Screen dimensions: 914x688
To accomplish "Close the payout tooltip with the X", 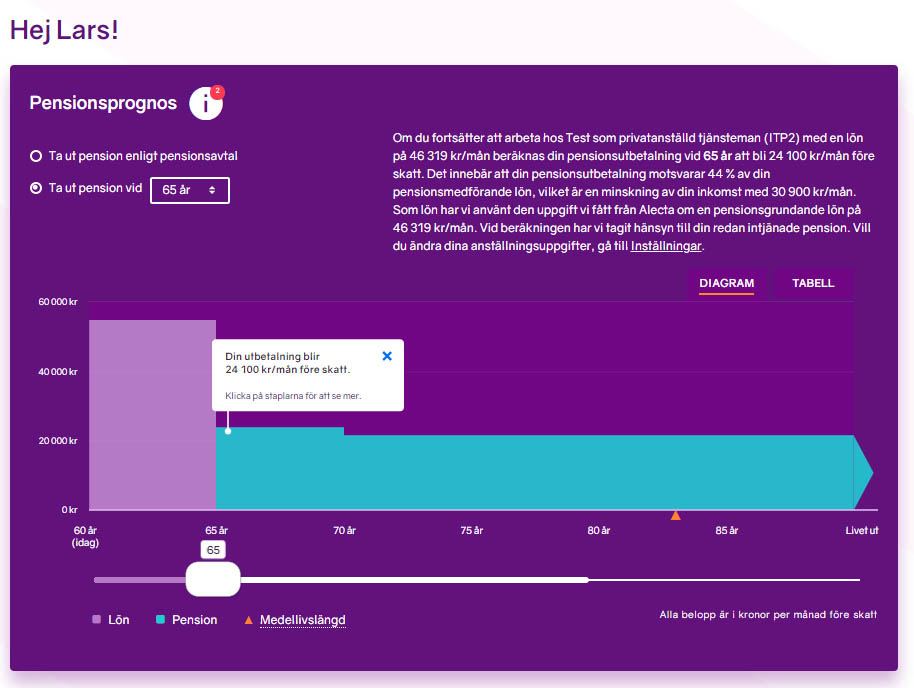I will (387, 356).
